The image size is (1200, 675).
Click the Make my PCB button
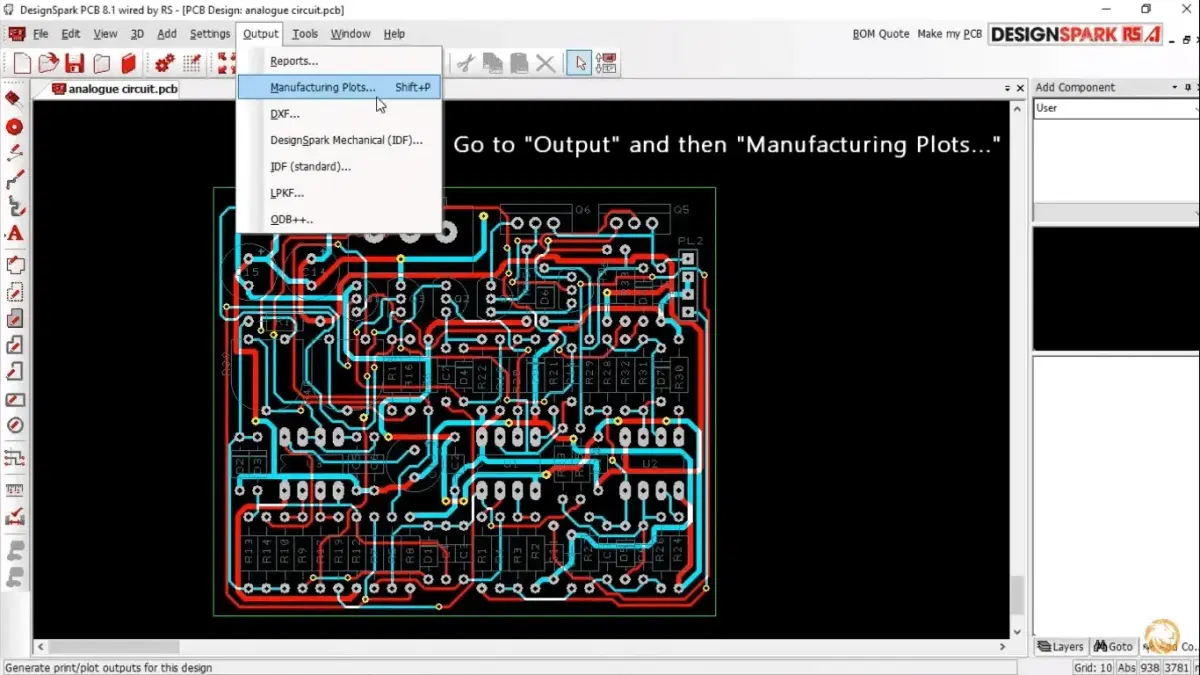[949, 34]
